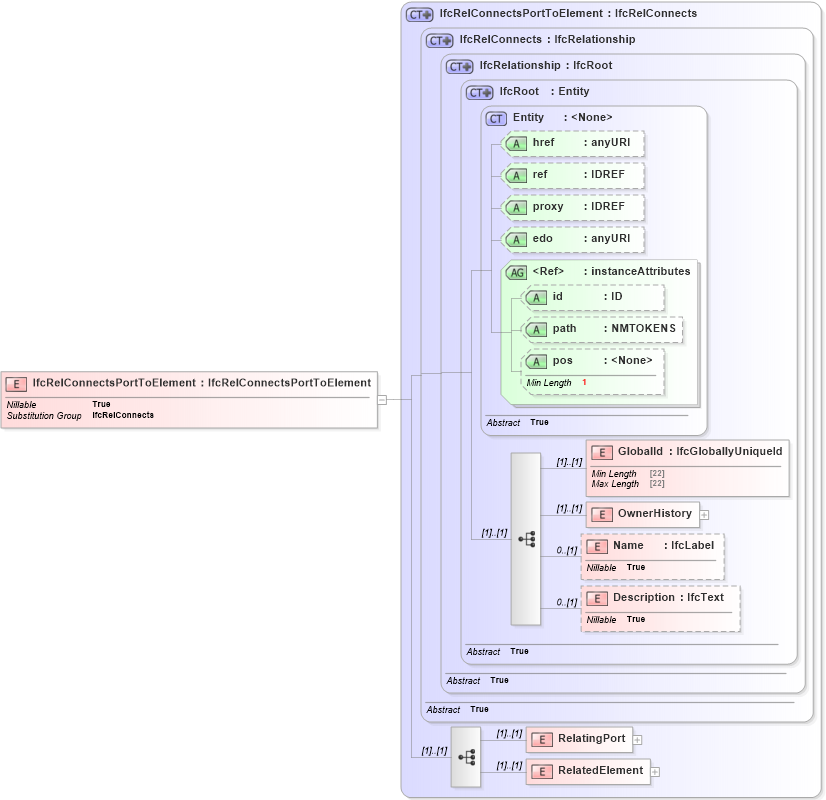Expand the RelatedElement element

tap(654, 771)
